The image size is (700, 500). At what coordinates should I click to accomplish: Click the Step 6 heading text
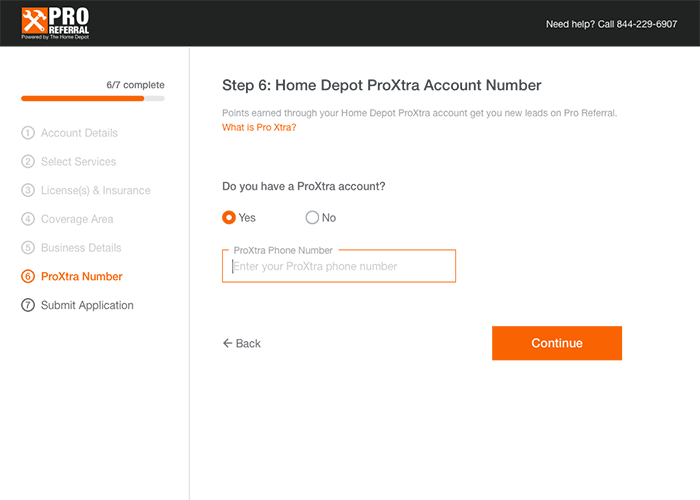point(382,85)
